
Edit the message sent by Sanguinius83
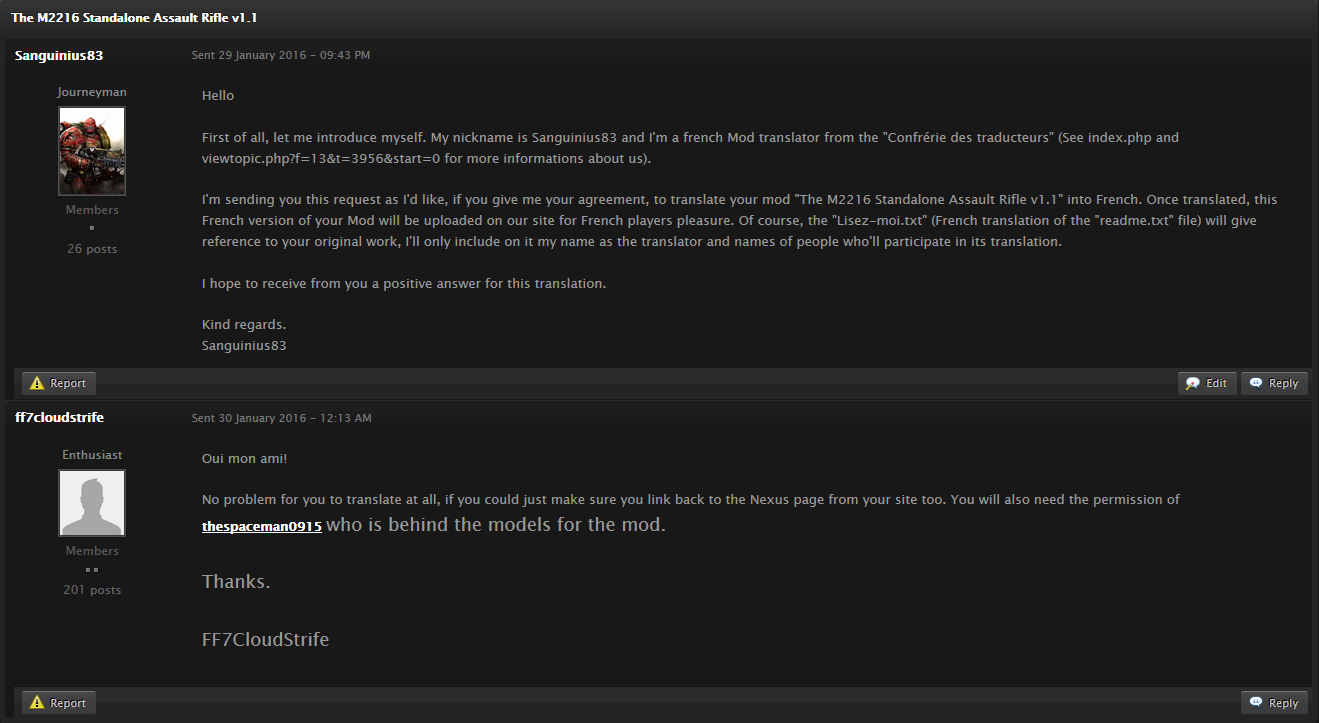tap(1207, 383)
